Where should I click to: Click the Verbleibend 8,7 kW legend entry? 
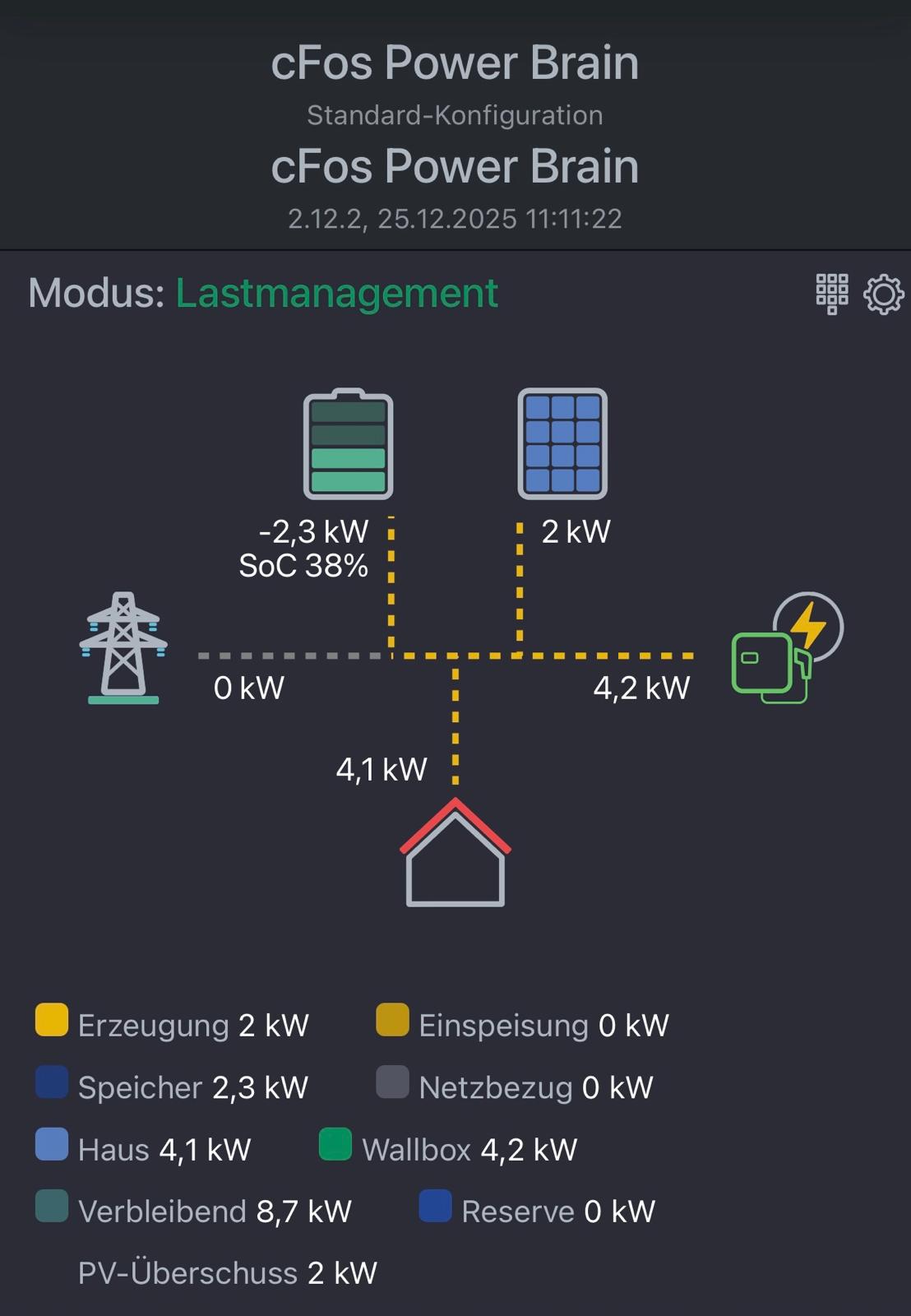click(214, 1212)
